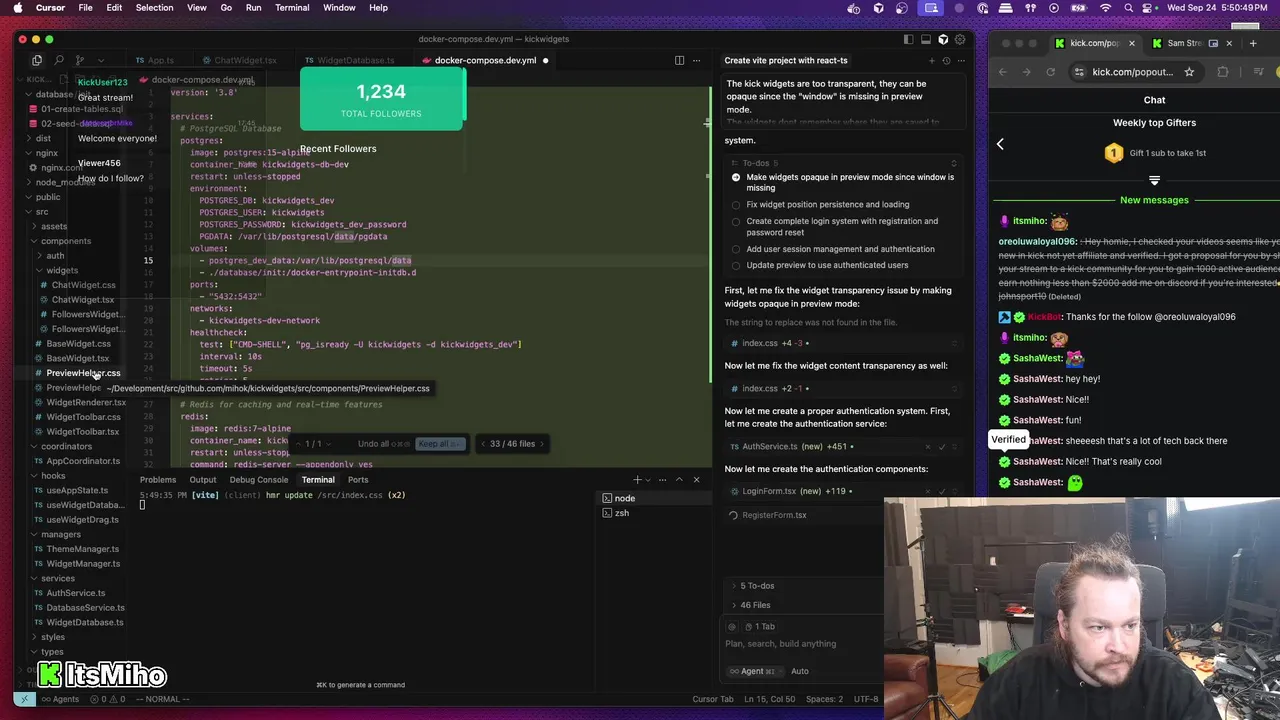Open ThemeManager.ts in the explorer
This screenshot has height=720, width=1280.
(x=82, y=549)
